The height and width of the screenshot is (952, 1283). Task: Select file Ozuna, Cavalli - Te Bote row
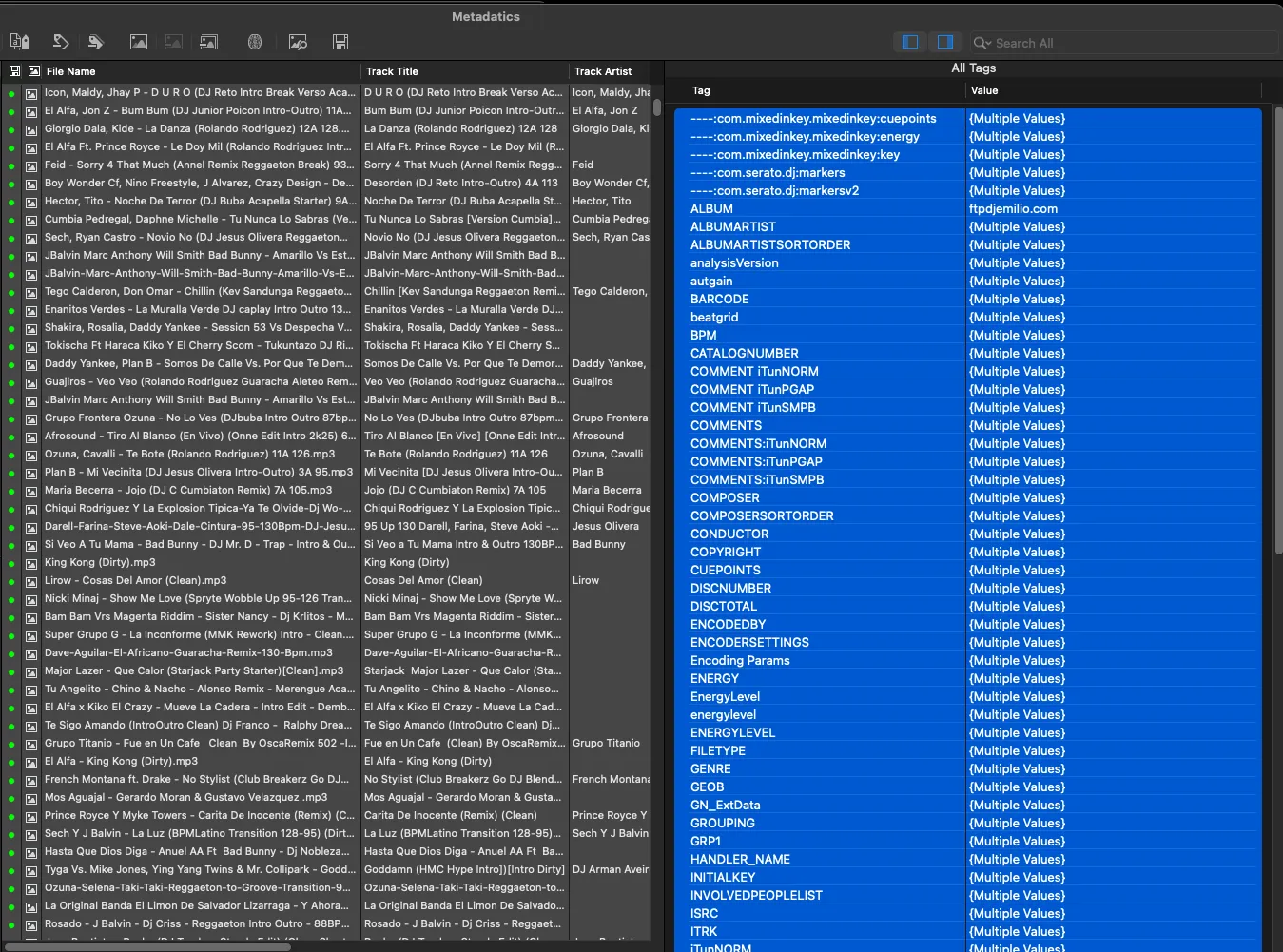click(190, 455)
